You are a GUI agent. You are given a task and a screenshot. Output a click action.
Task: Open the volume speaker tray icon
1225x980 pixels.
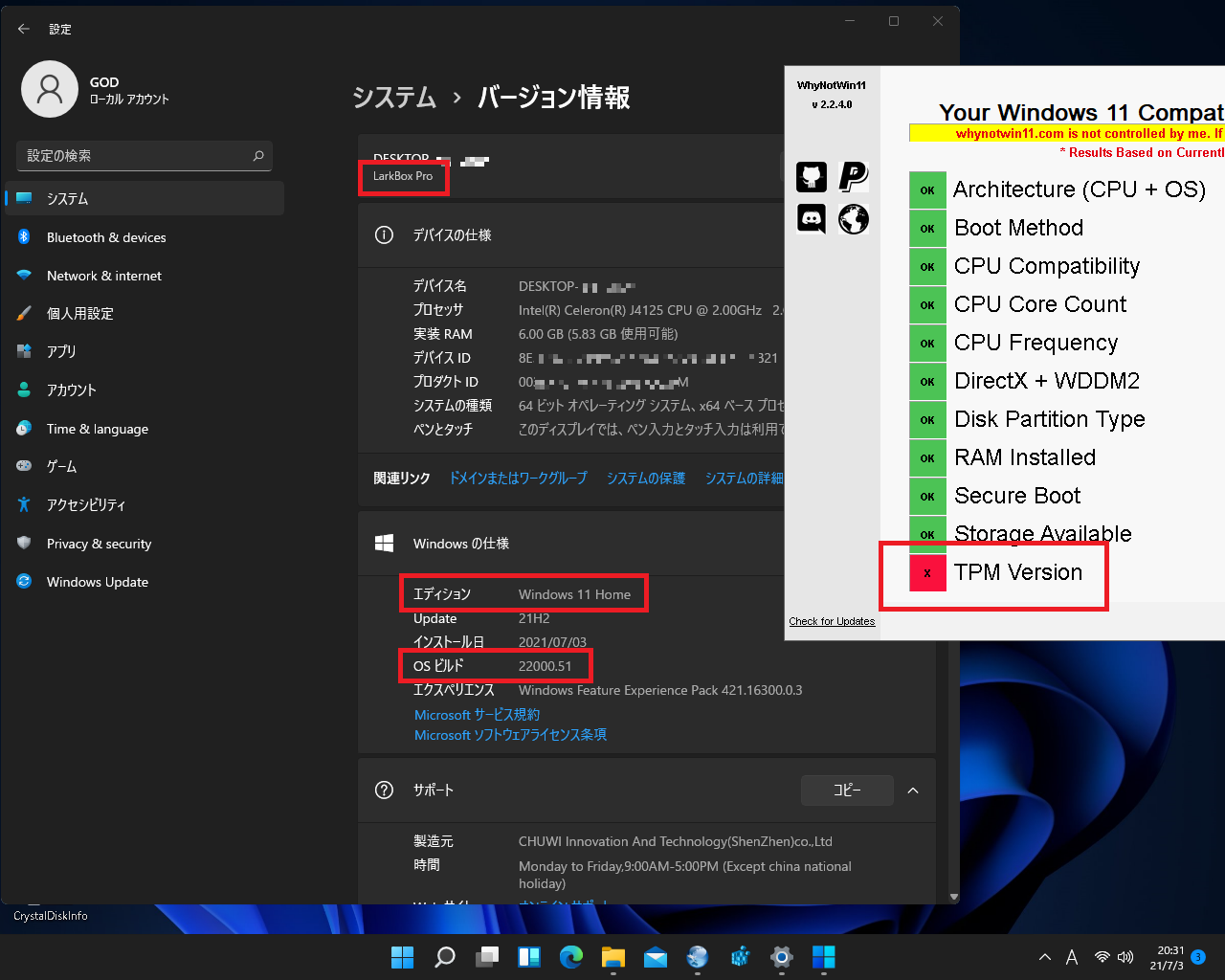1125,957
